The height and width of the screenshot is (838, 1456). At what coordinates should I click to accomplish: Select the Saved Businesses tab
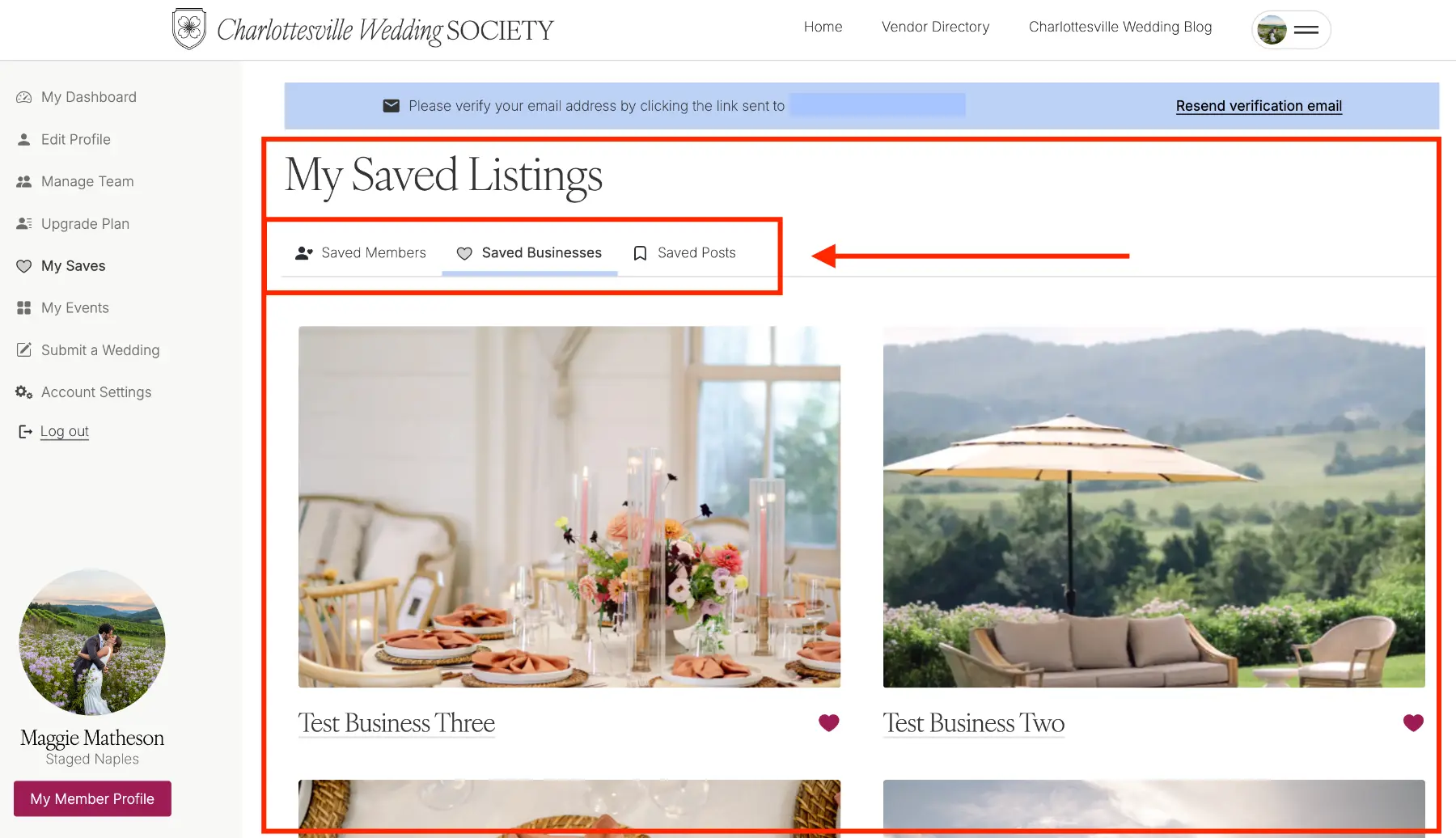529,253
